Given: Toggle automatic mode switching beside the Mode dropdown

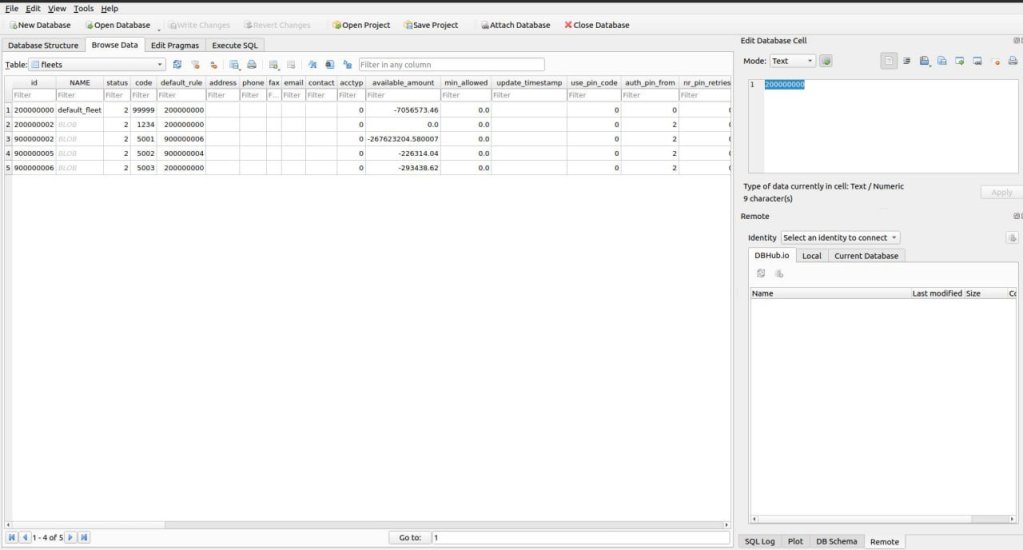Looking at the screenshot, I should pos(826,61).
